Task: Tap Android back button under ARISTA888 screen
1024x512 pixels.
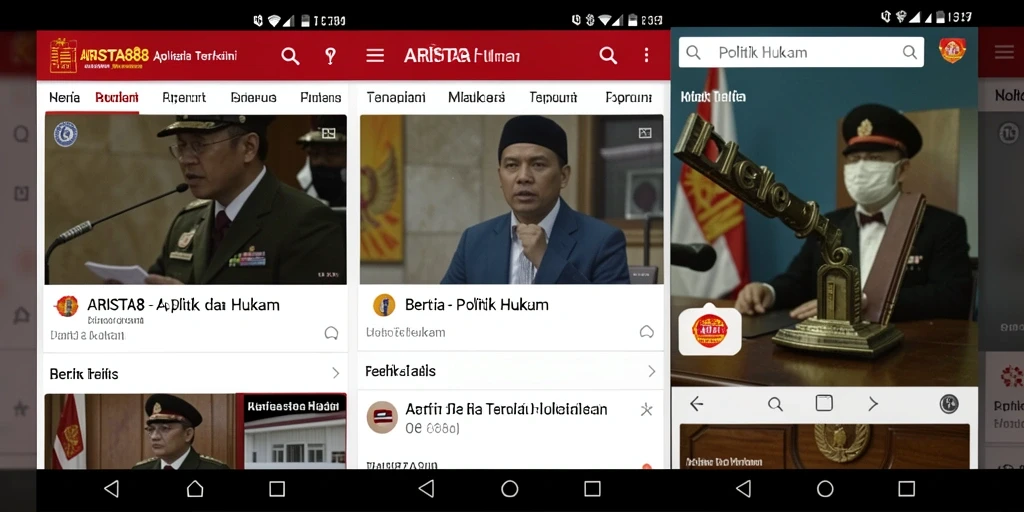Action: click(112, 488)
